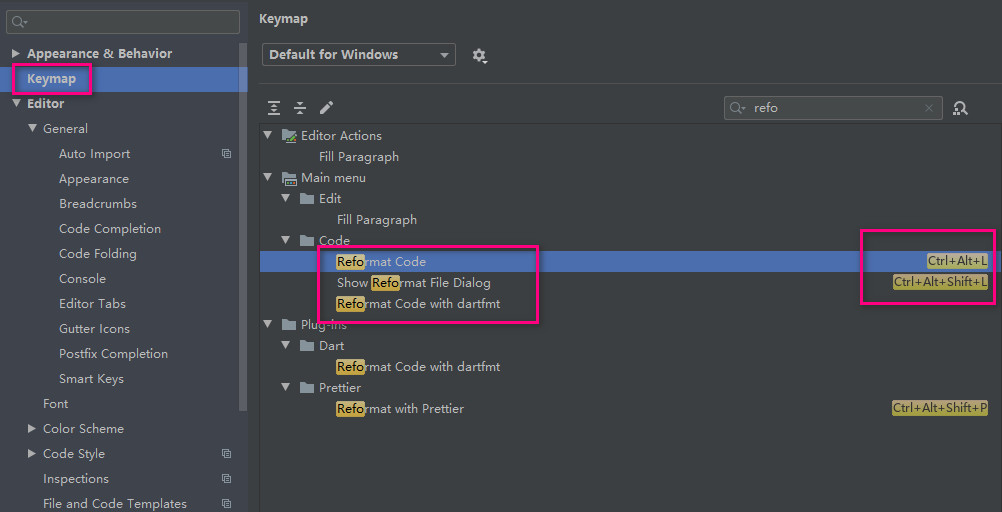Click the magnifier icon in settings search box
This screenshot has width=1002, height=512.
click(x=19, y=22)
